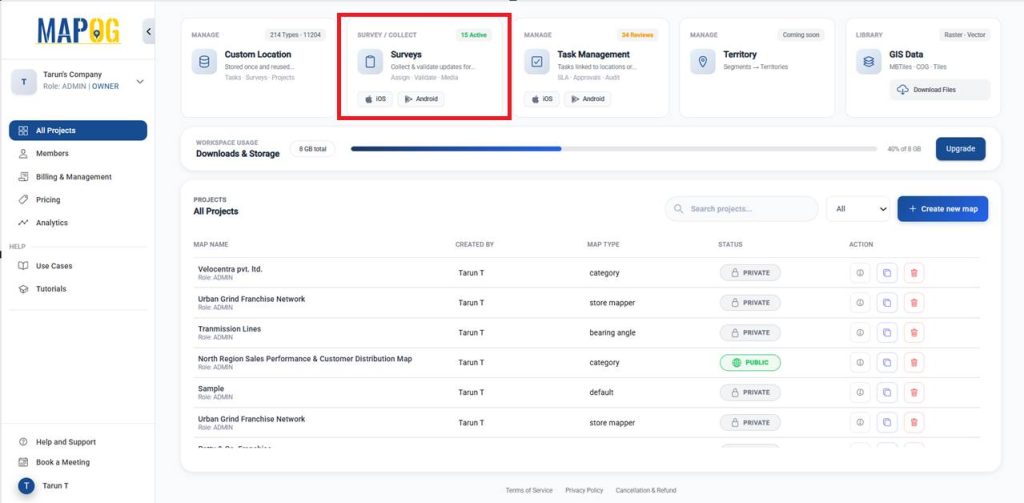View info for Tranmission Lines project
The height and width of the screenshot is (503, 1024).
tap(860, 333)
